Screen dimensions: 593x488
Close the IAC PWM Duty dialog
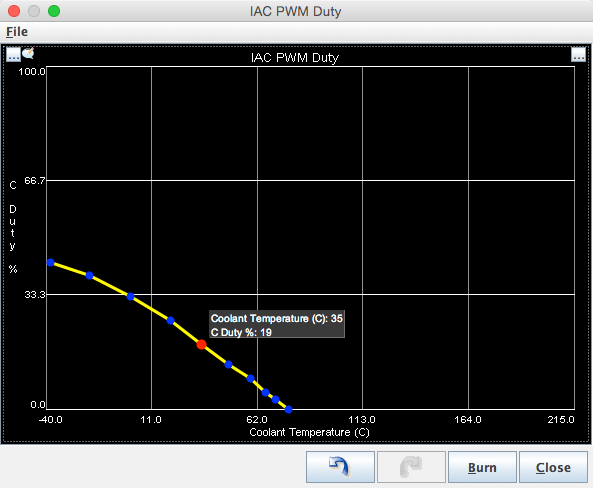point(553,467)
